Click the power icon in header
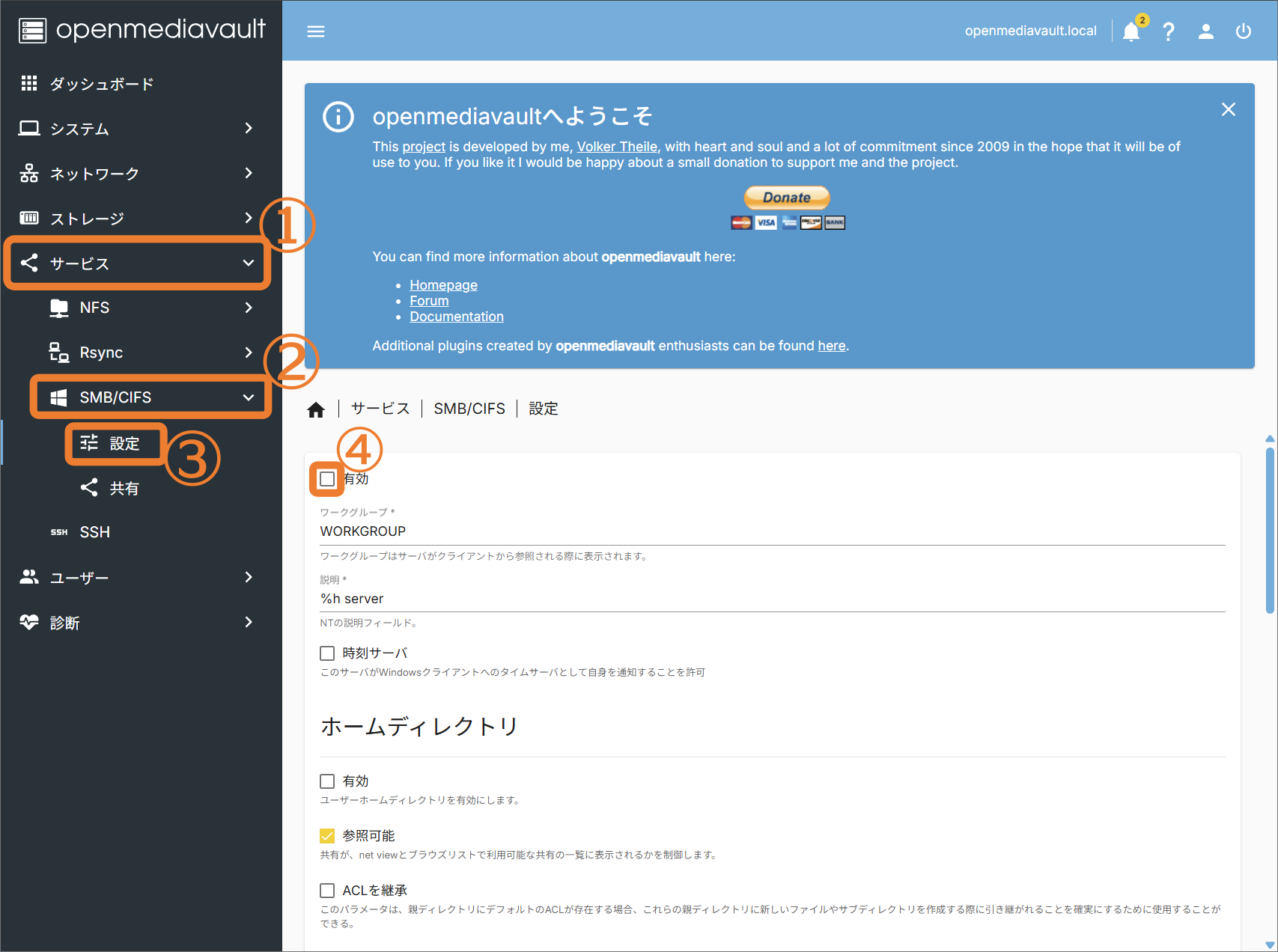 point(1244,31)
